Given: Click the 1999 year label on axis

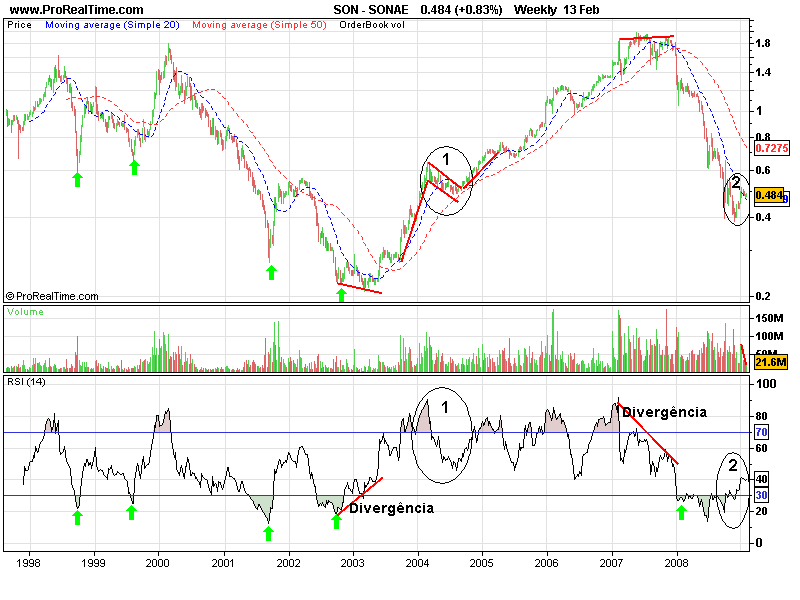Looking at the screenshot, I should pyautogui.click(x=93, y=563).
